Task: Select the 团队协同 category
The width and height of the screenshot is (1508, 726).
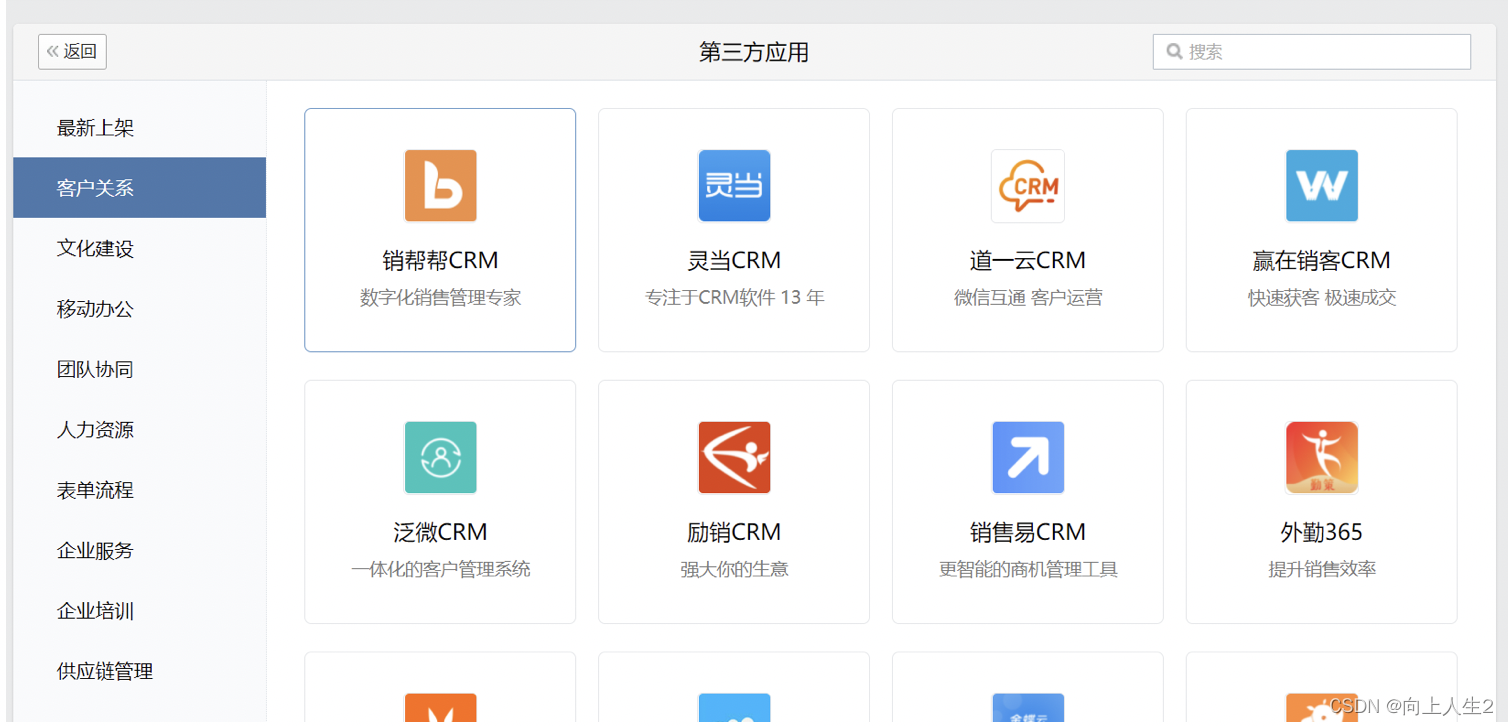Action: (140, 369)
